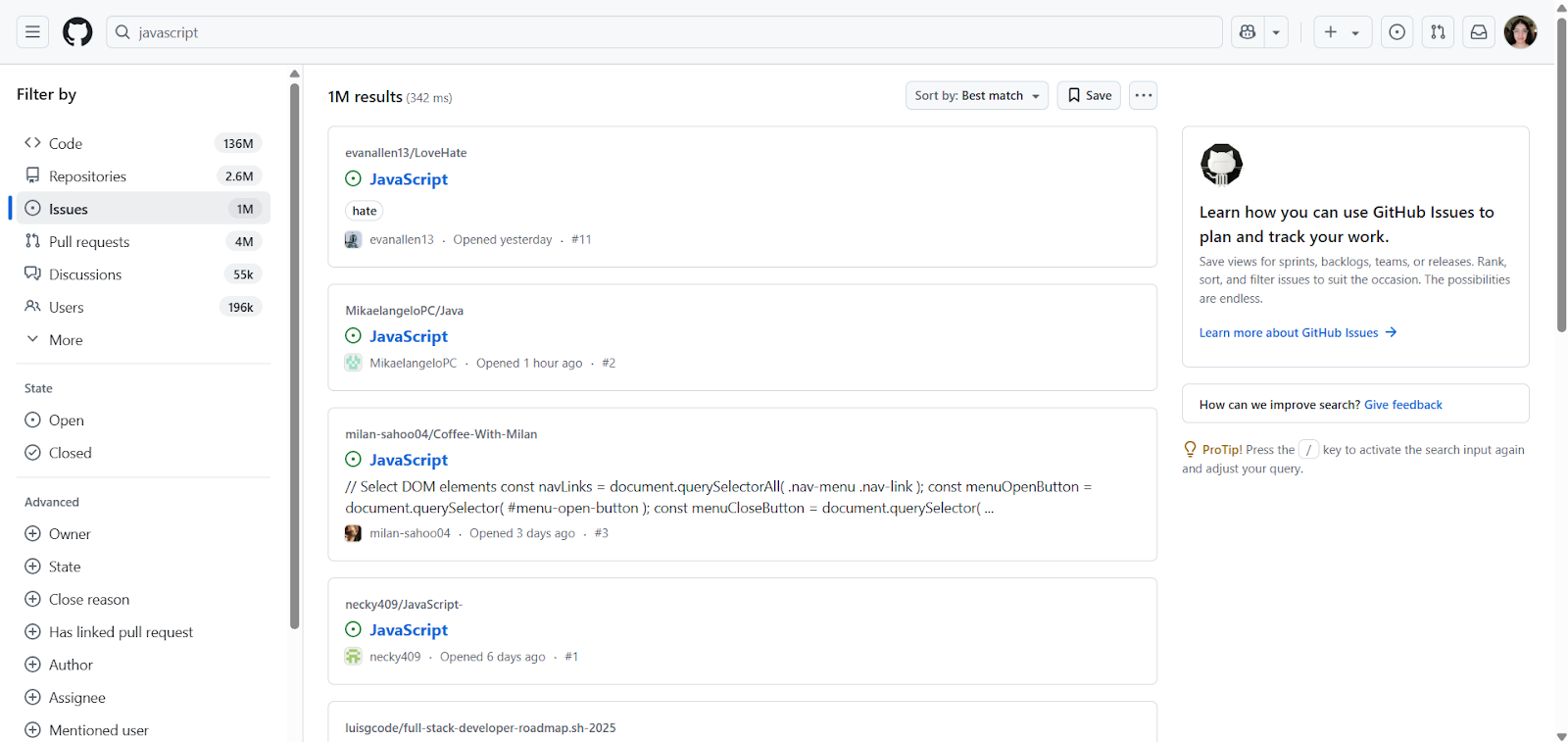Open JavaScript issue in evanallen13/LoveHate
The height and width of the screenshot is (742, 1568).
click(x=409, y=179)
